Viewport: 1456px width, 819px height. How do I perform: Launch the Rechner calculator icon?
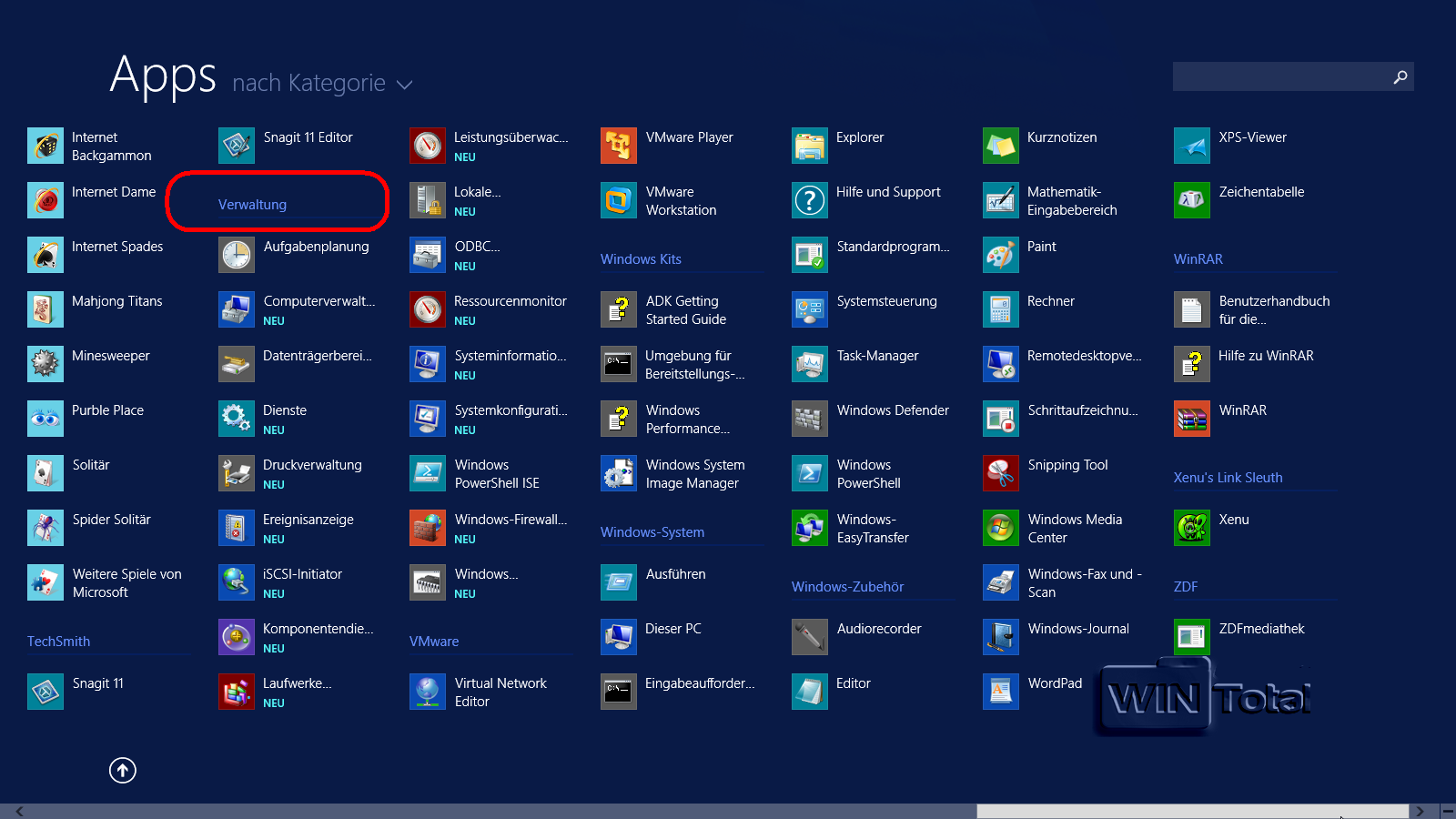tap(1000, 309)
